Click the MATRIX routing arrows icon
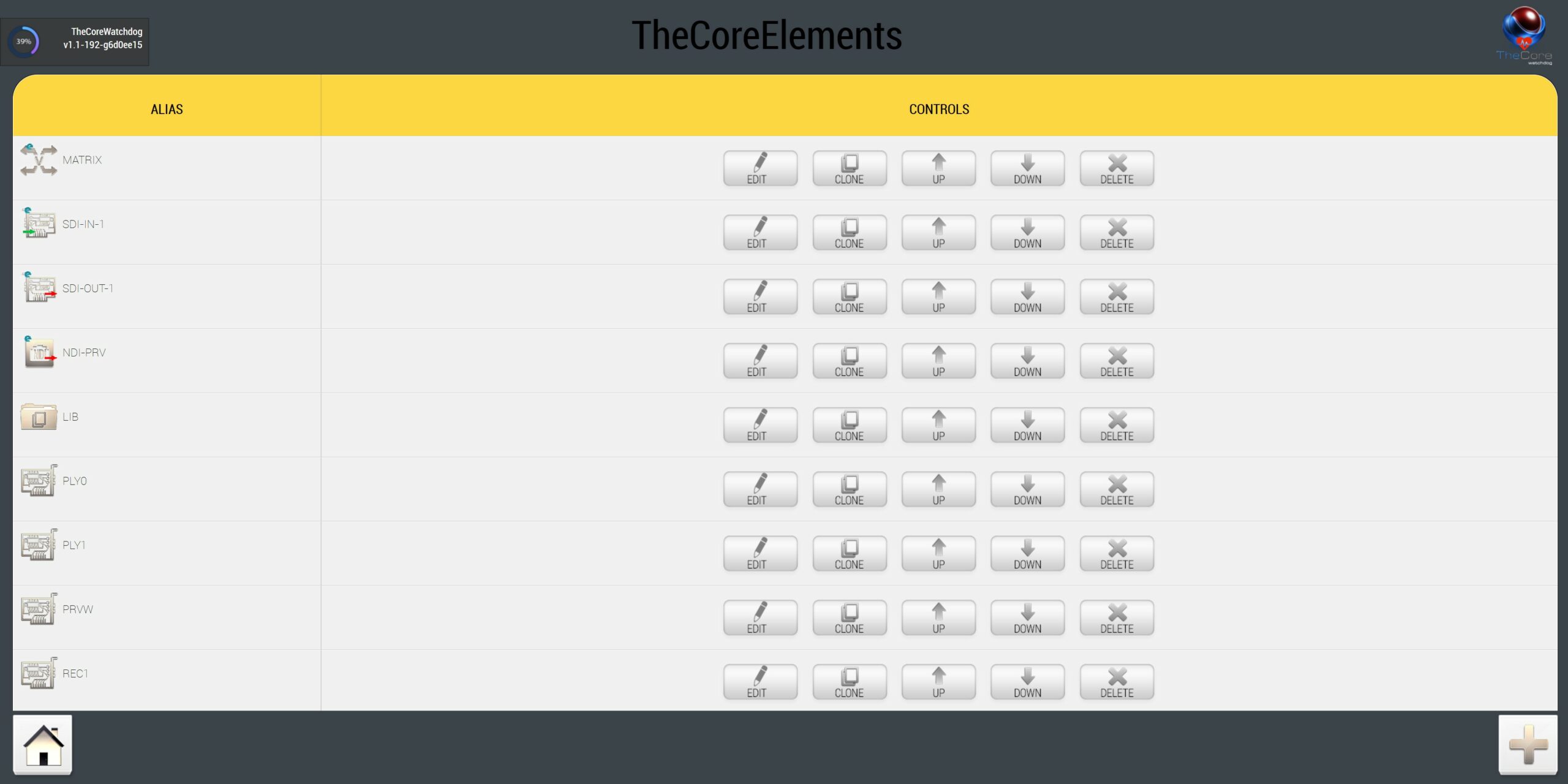The height and width of the screenshot is (784, 1568). click(39, 160)
